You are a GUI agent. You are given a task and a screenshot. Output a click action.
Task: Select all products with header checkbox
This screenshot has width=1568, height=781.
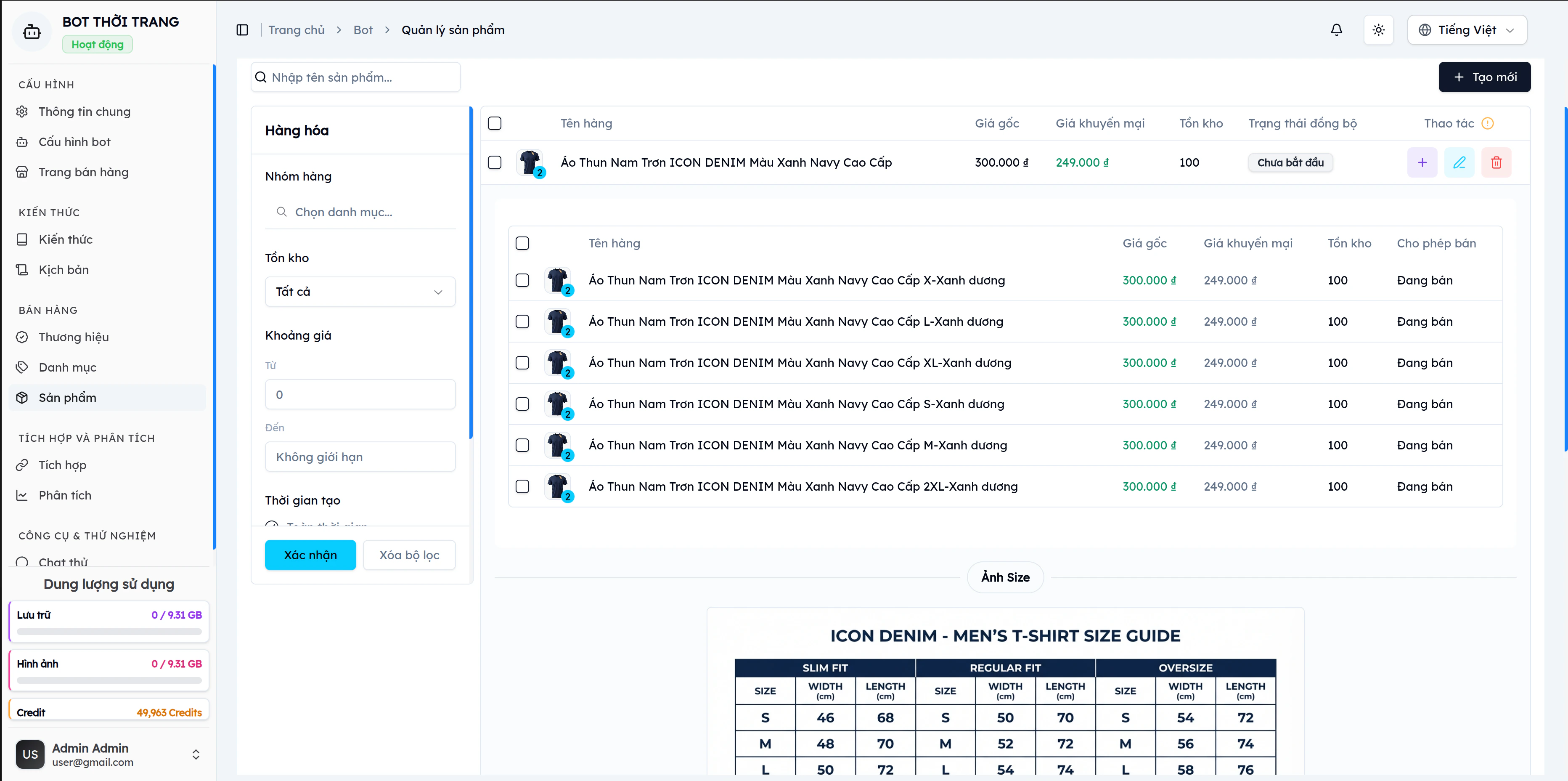494,124
